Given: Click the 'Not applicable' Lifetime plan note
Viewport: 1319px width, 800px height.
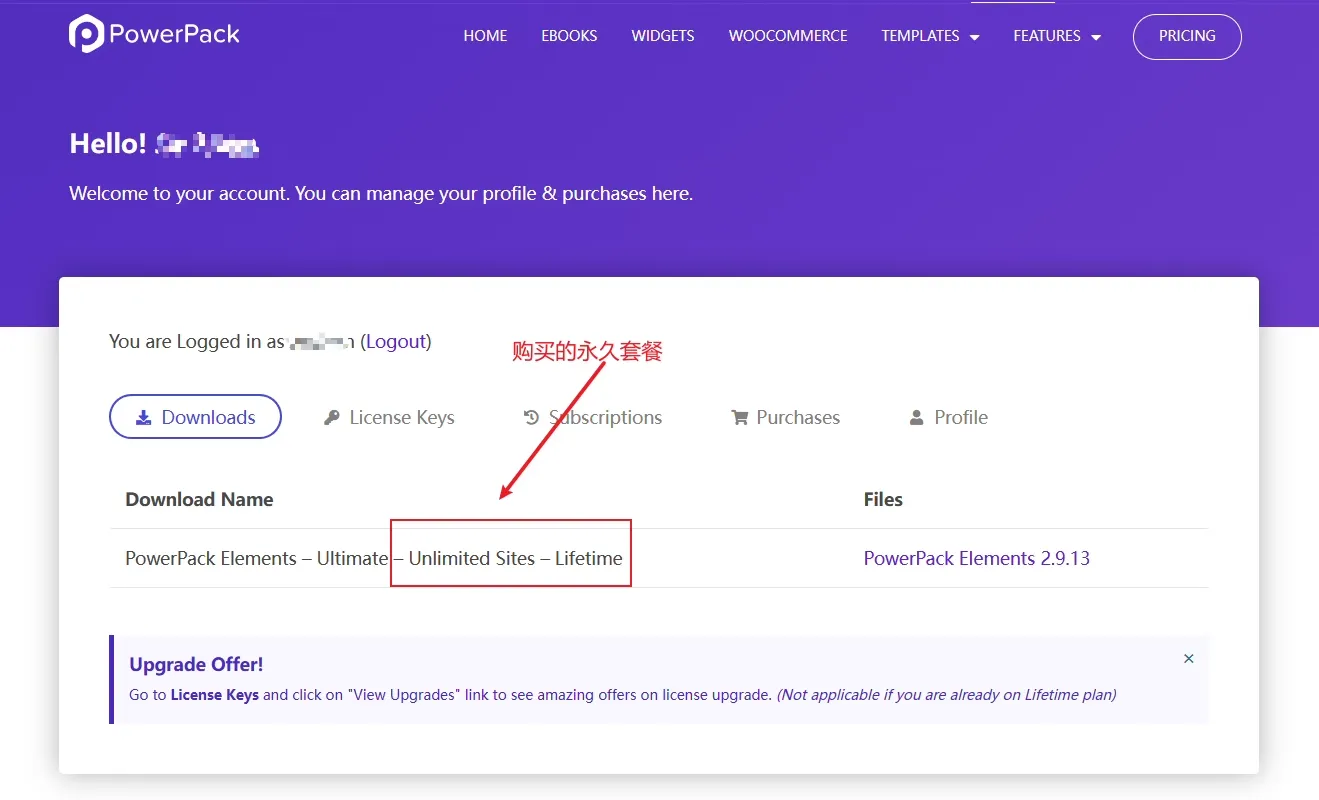Looking at the screenshot, I should click(x=947, y=695).
